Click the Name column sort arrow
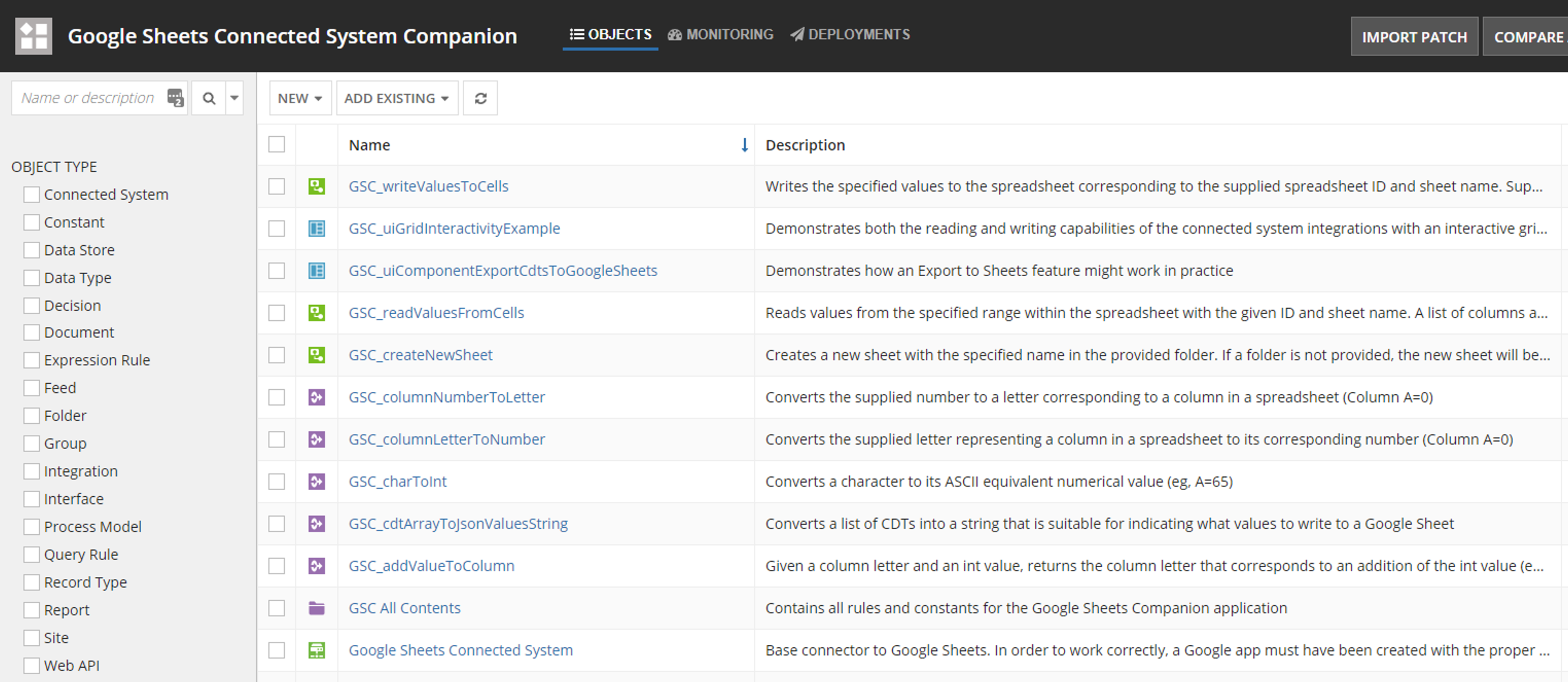 [x=744, y=145]
